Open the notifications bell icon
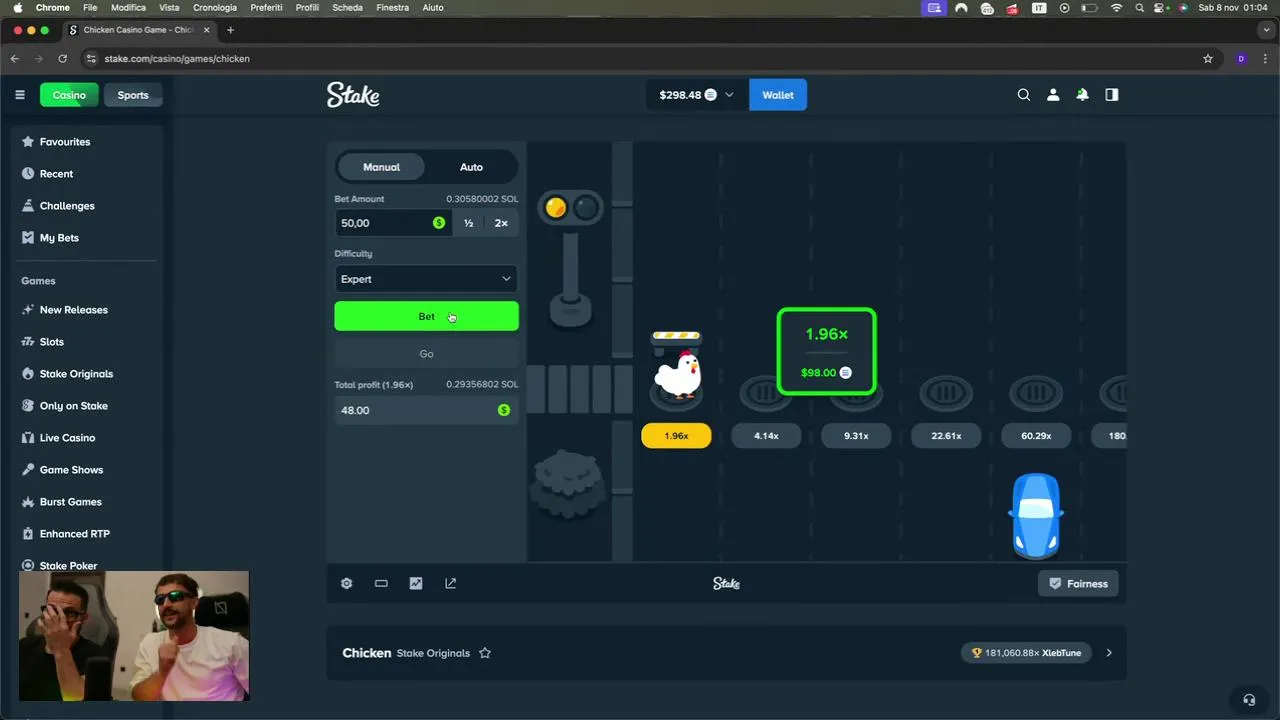Viewport: 1280px width, 720px height. [1082, 95]
